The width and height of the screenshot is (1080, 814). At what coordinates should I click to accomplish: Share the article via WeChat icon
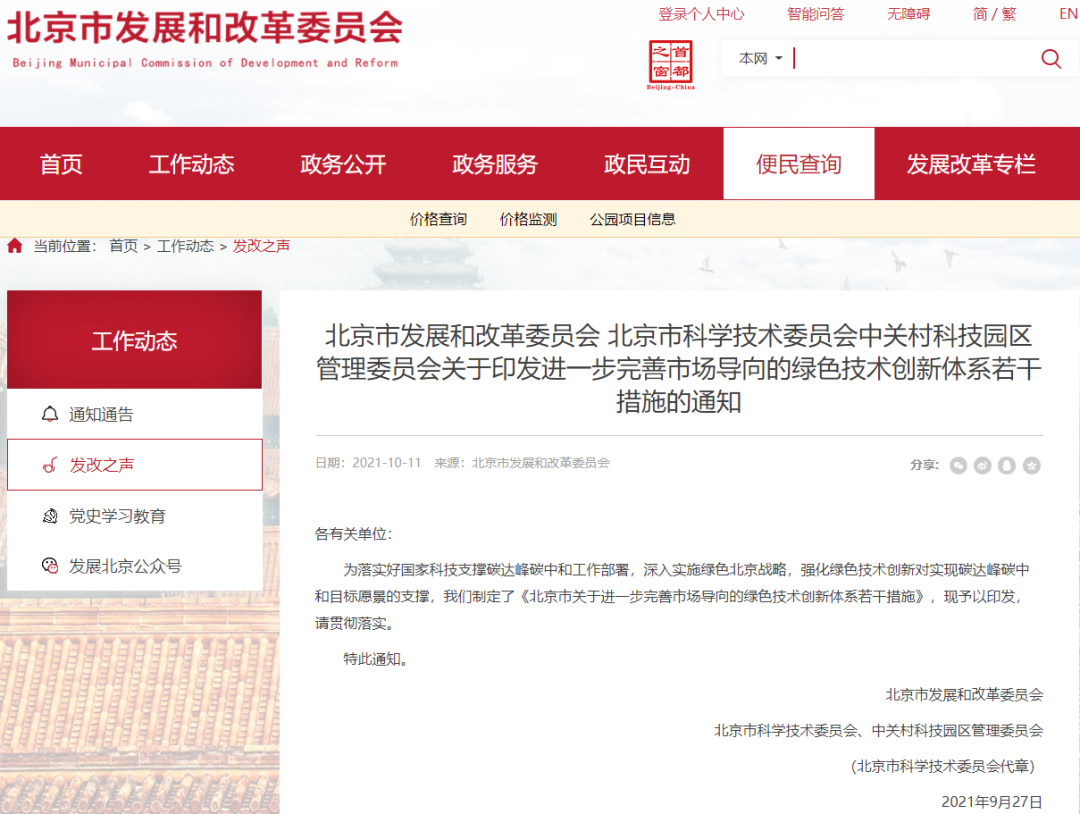[x=958, y=466]
